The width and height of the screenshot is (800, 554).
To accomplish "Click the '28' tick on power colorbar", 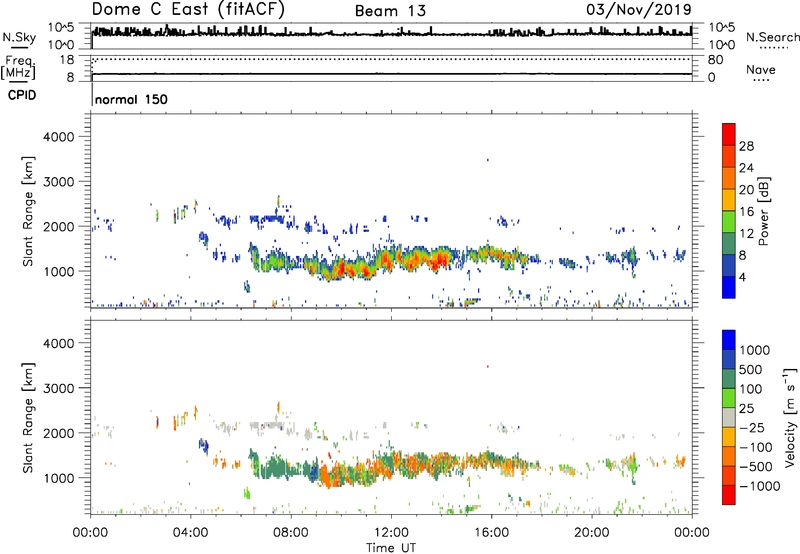I will tap(746, 146).
